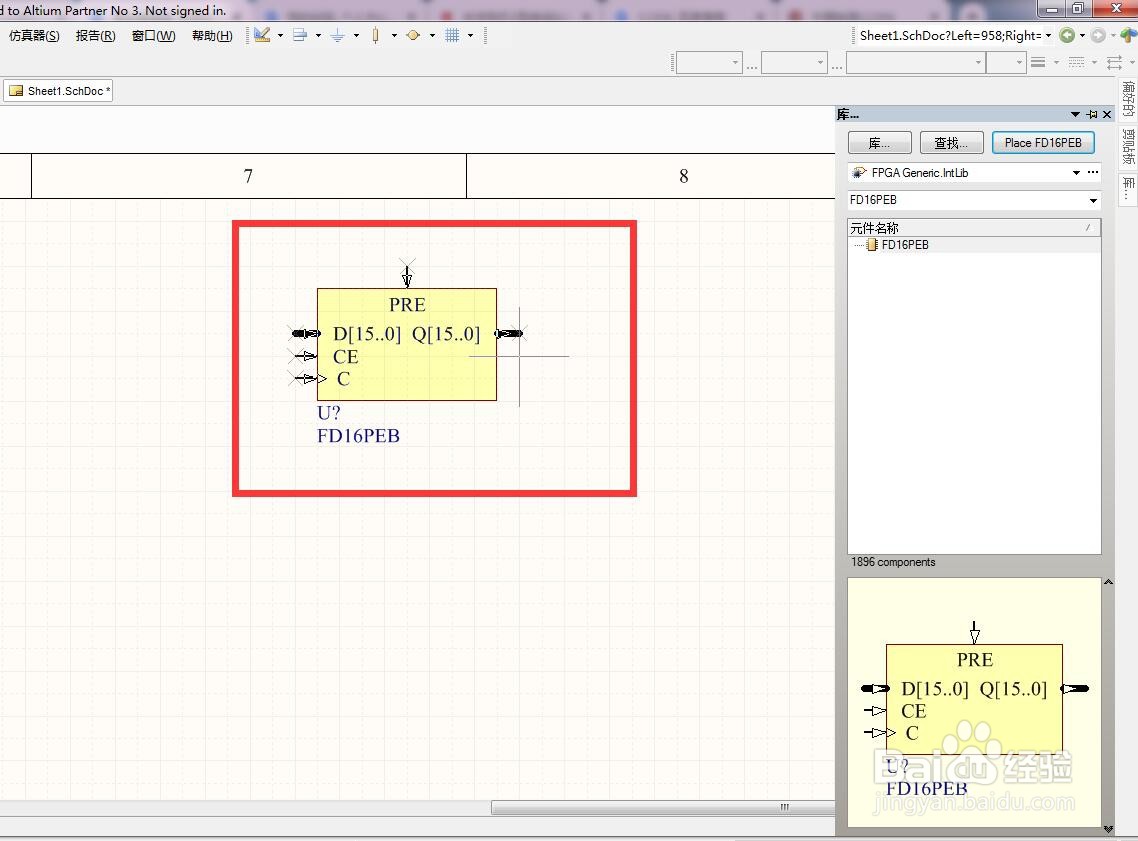The image size is (1138, 841).
Task: Expand the grids dropdown arrow
Action: click(470, 36)
